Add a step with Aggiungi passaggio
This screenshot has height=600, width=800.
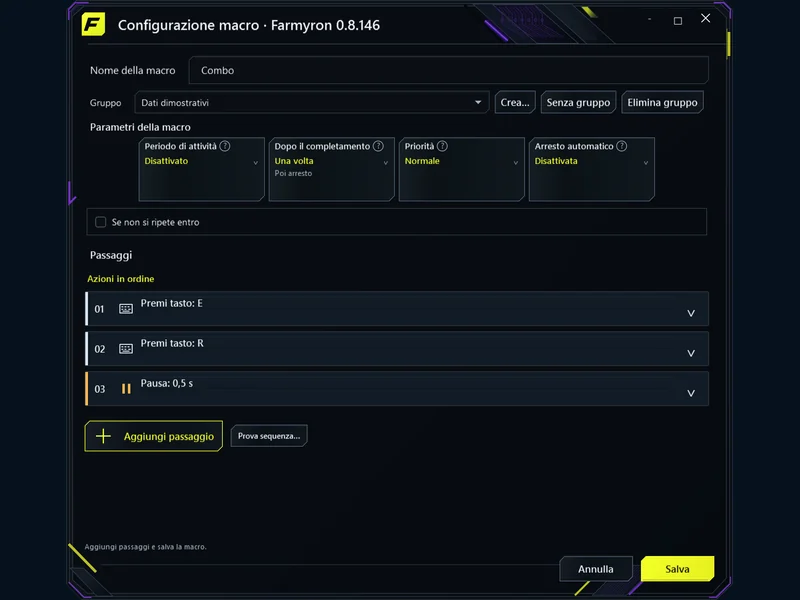(154, 436)
